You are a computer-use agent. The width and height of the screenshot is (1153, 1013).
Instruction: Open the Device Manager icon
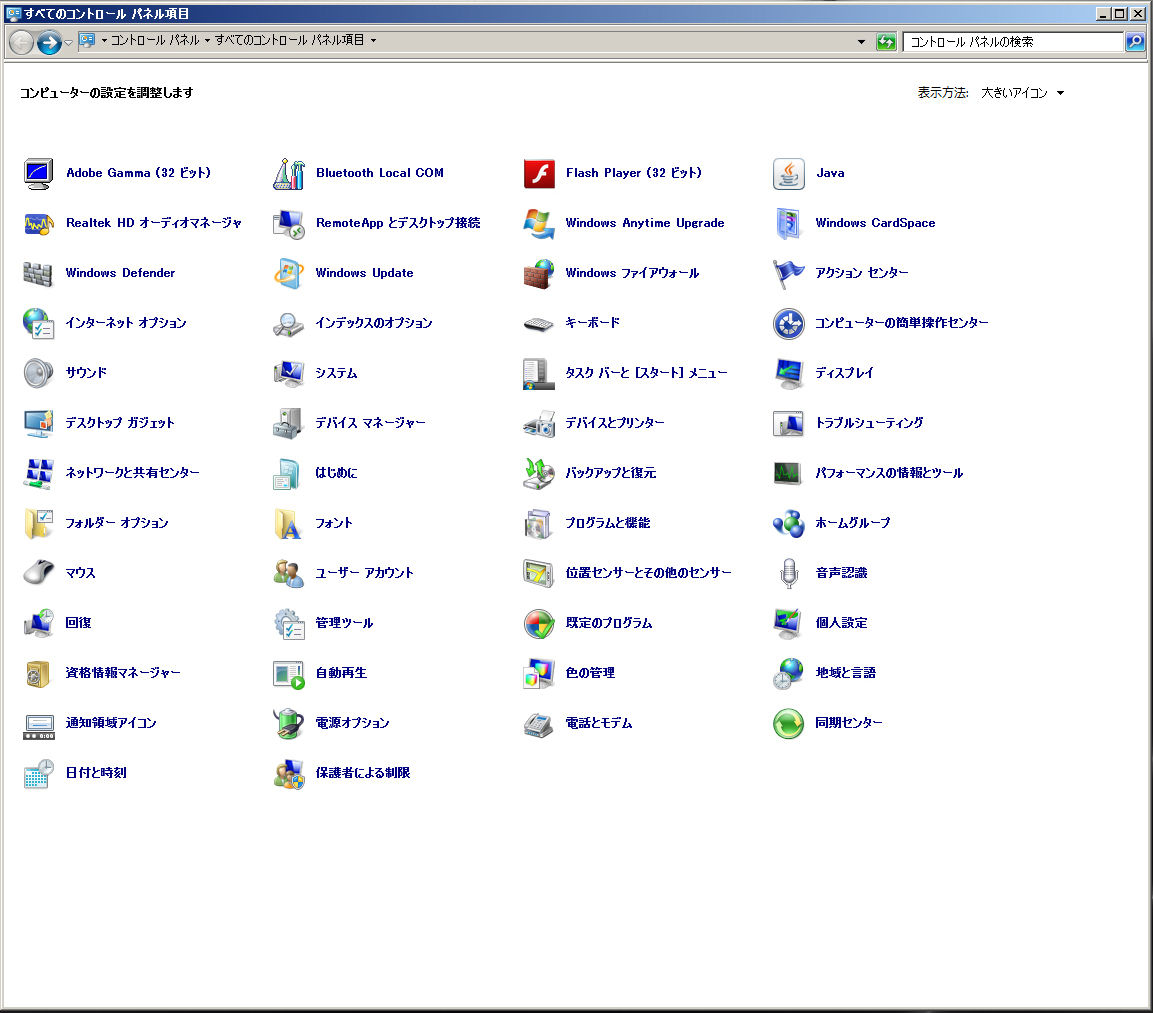[x=288, y=423]
